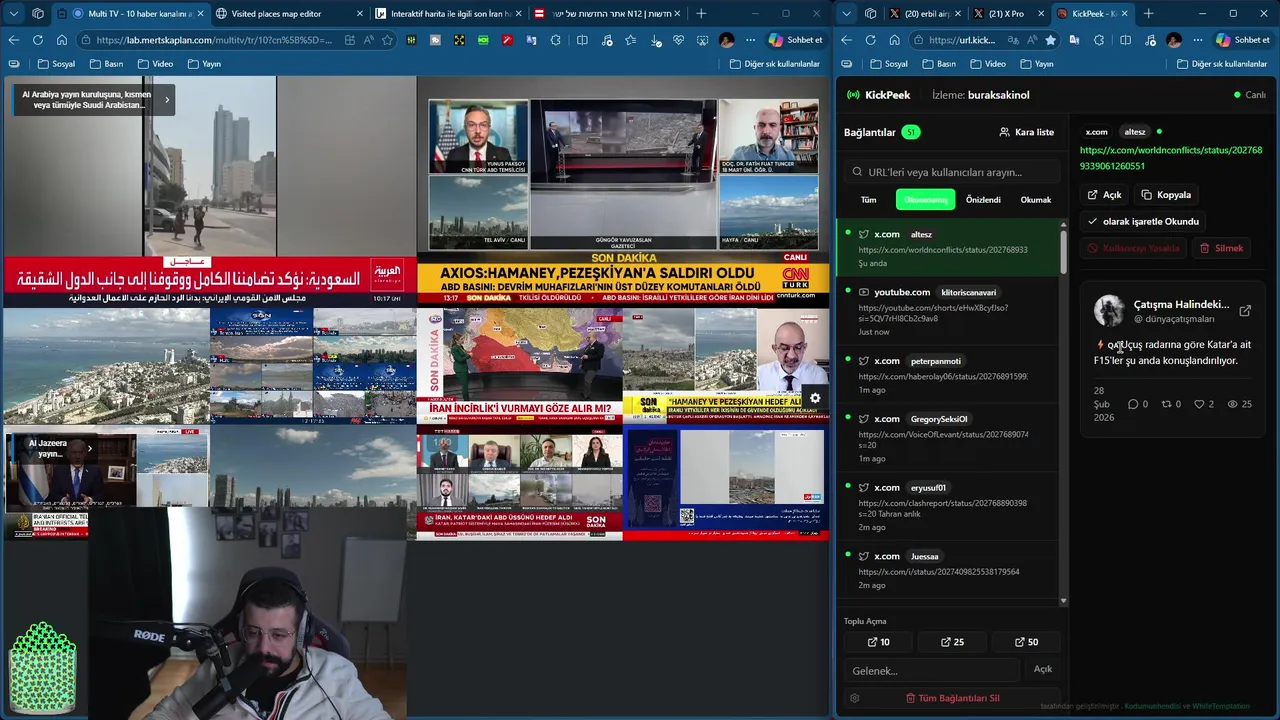Image resolution: width=1280 pixels, height=720 pixels.
Task: Select the x.com GregorySeksiOl link row
Action: pyautogui.click(x=948, y=438)
